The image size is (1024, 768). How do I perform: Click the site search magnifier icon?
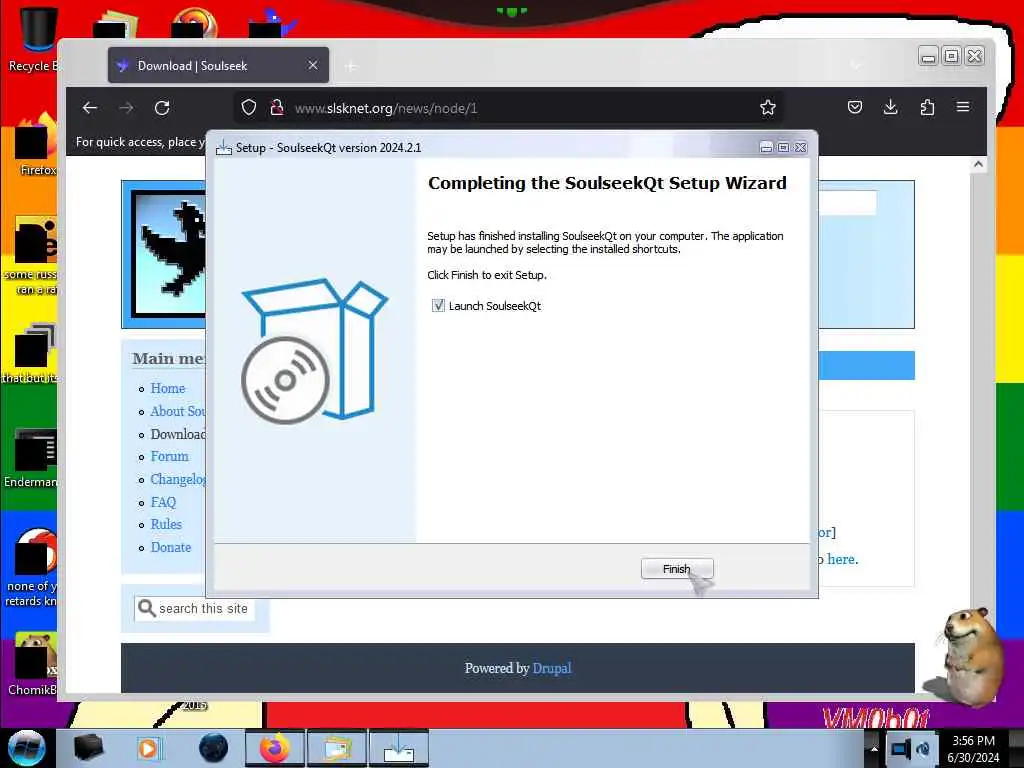(147, 609)
